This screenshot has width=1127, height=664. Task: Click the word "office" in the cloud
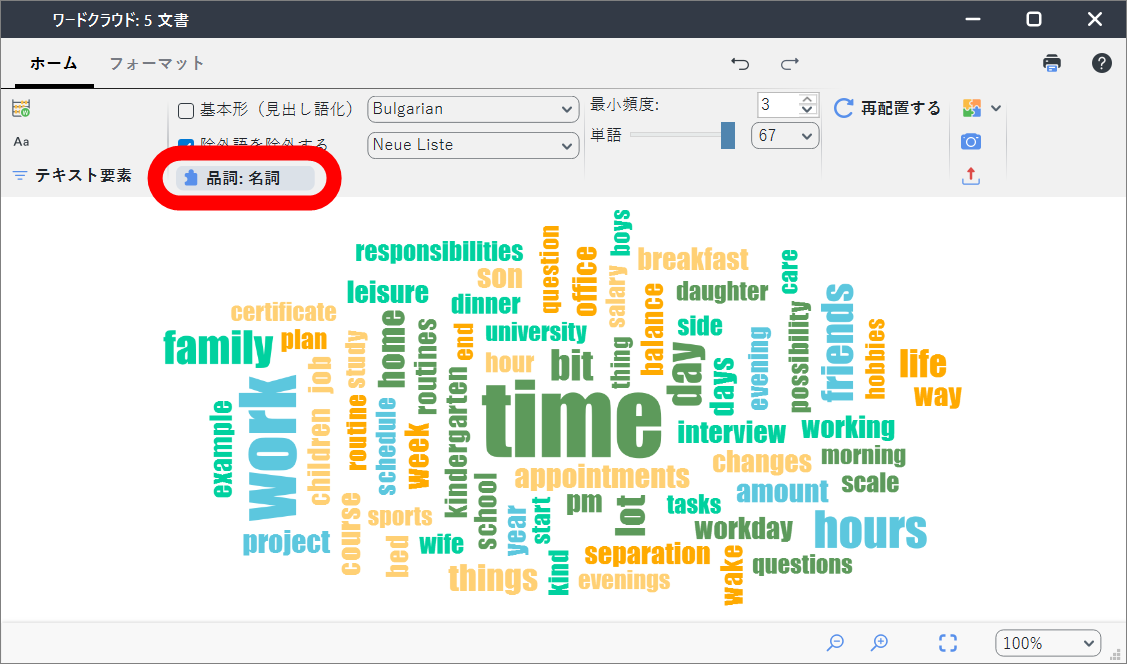(x=586, y=281)
